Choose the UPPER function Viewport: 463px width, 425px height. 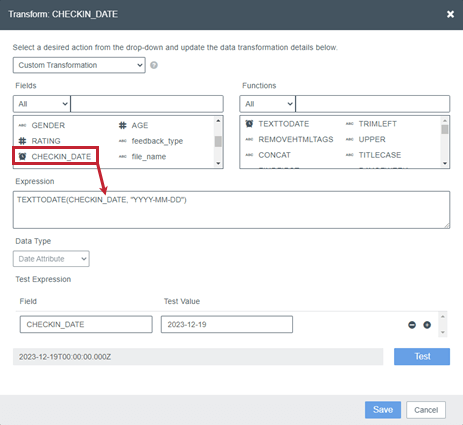pyautogui.click(x=366, y=139)
